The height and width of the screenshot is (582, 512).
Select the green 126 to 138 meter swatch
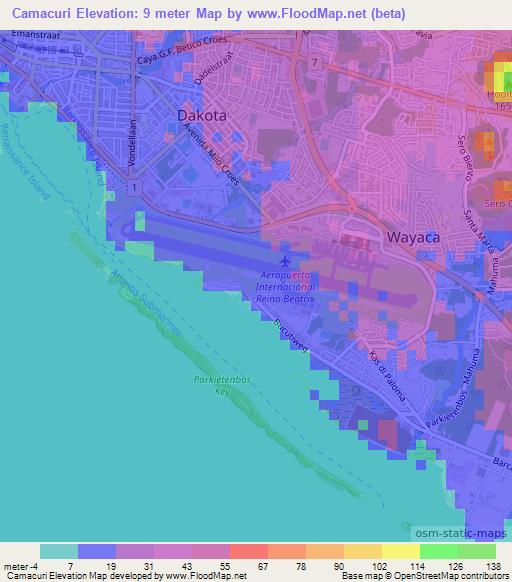click(x=477, y=551)
